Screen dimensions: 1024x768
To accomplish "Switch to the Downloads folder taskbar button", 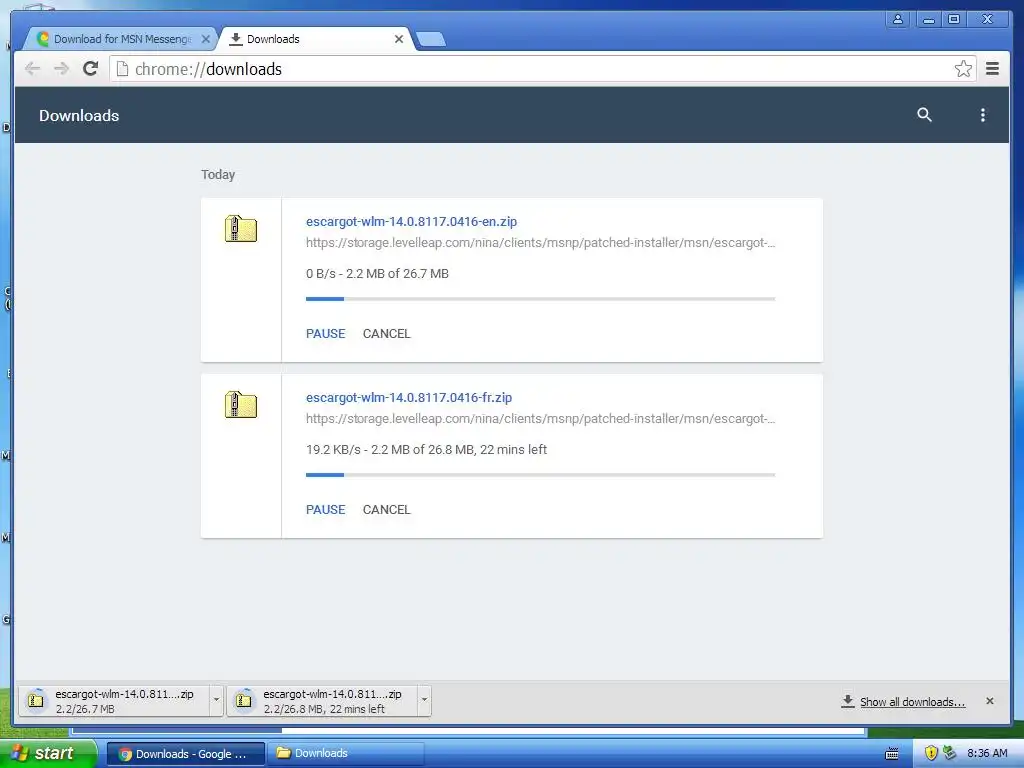I will click(346, 754).
